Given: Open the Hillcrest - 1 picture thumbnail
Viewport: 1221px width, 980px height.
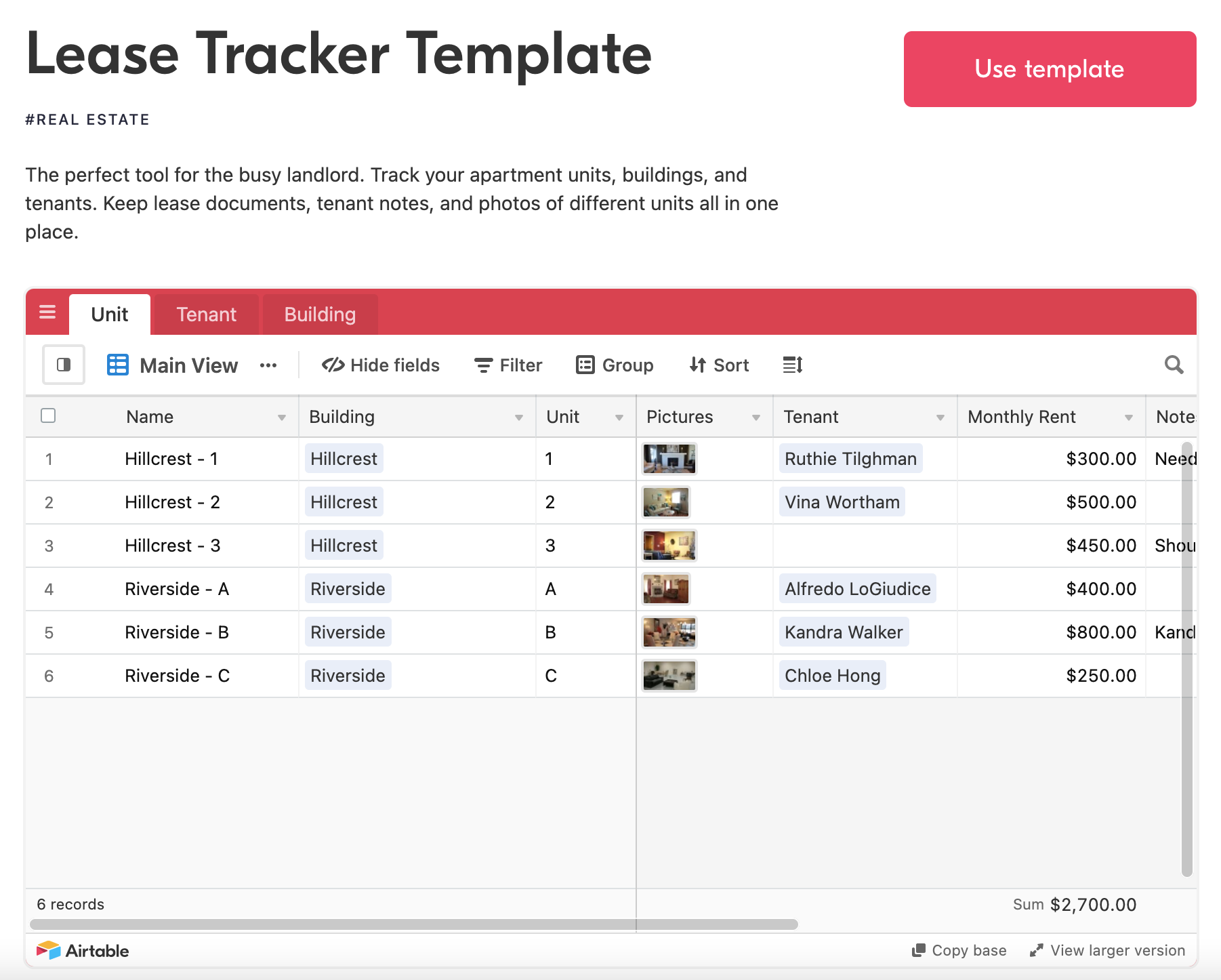Looking at the screenshot, I should pos(669,459).
